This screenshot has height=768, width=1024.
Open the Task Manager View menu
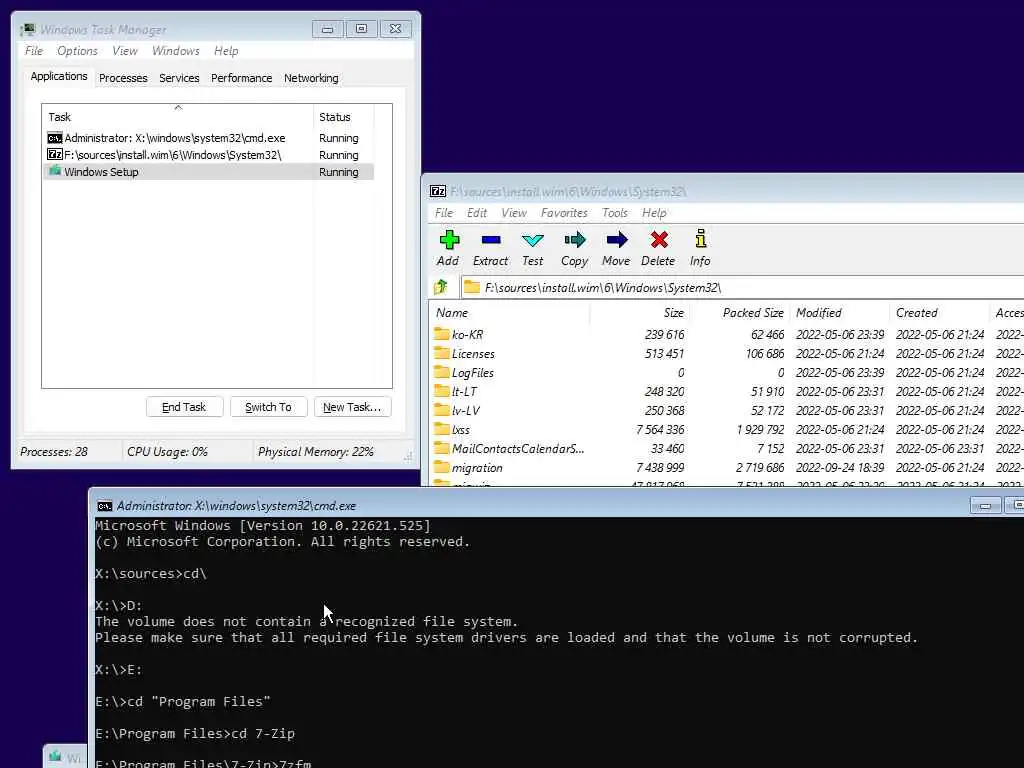click(125, 51)
